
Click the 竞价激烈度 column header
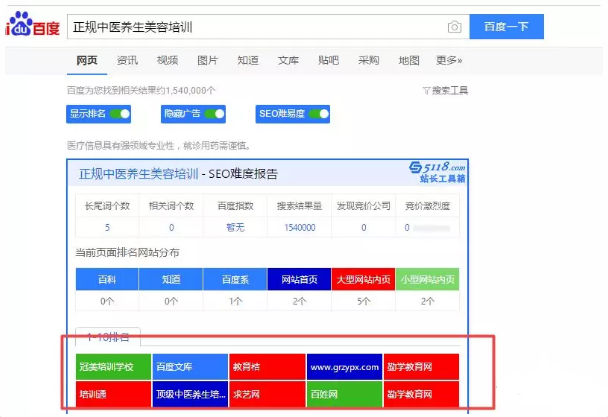[x=428, y=206]
